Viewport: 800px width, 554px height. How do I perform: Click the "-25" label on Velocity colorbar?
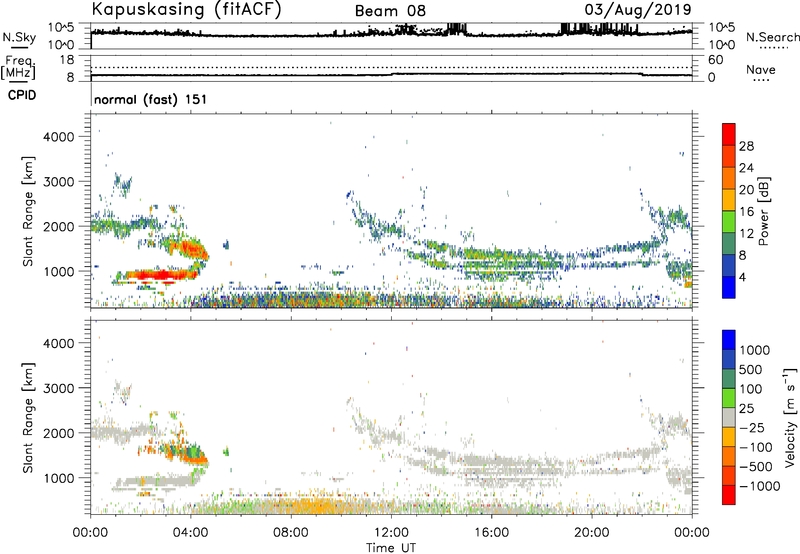click(752, 427)
